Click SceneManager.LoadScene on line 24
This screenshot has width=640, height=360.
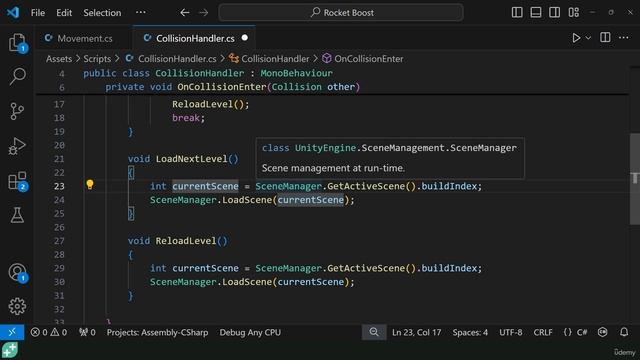[x=211, y=200]
